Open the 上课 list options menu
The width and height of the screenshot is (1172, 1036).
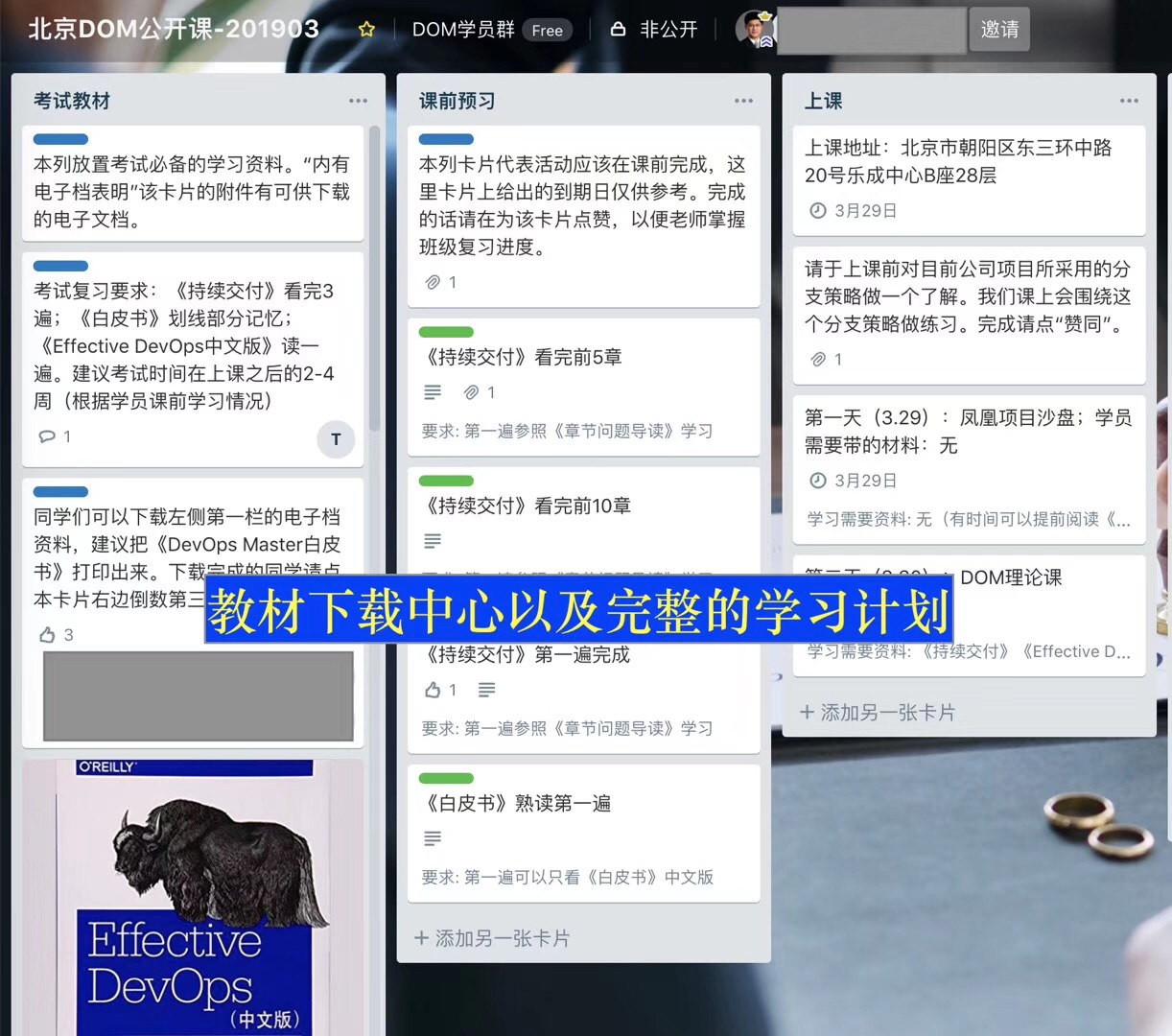1129,101
